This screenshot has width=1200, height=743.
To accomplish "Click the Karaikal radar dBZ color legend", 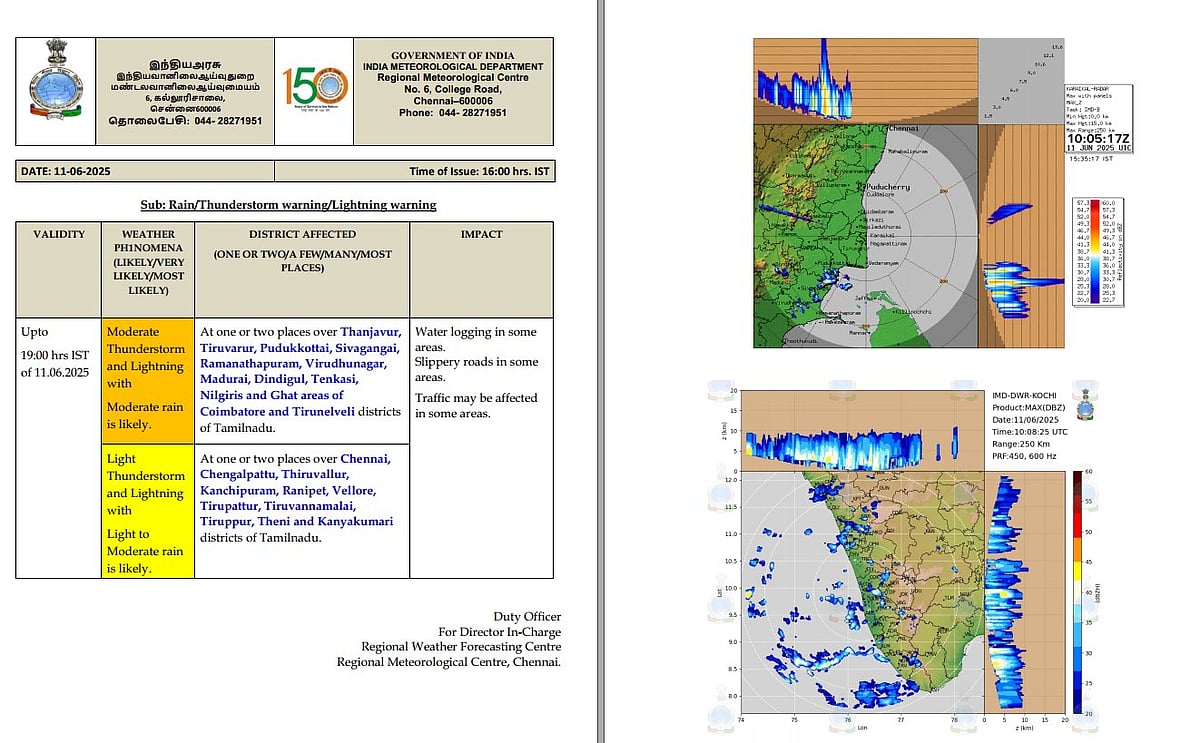I will (x=1097, y=251).
